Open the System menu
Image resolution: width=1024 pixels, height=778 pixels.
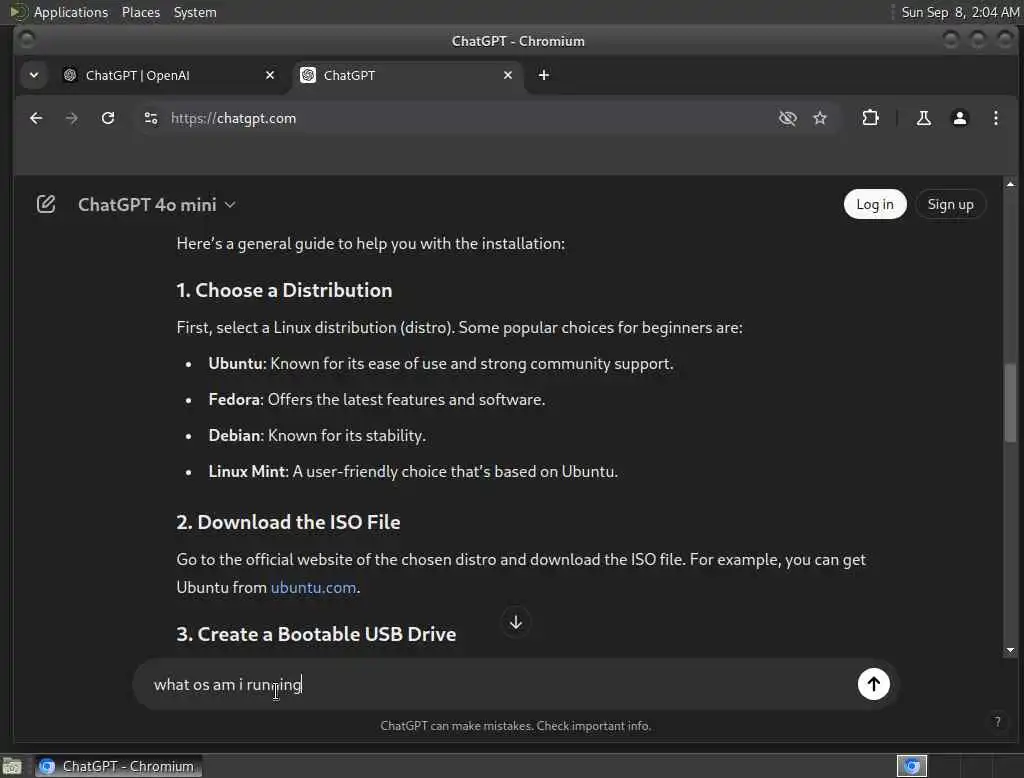click(195, 12)
